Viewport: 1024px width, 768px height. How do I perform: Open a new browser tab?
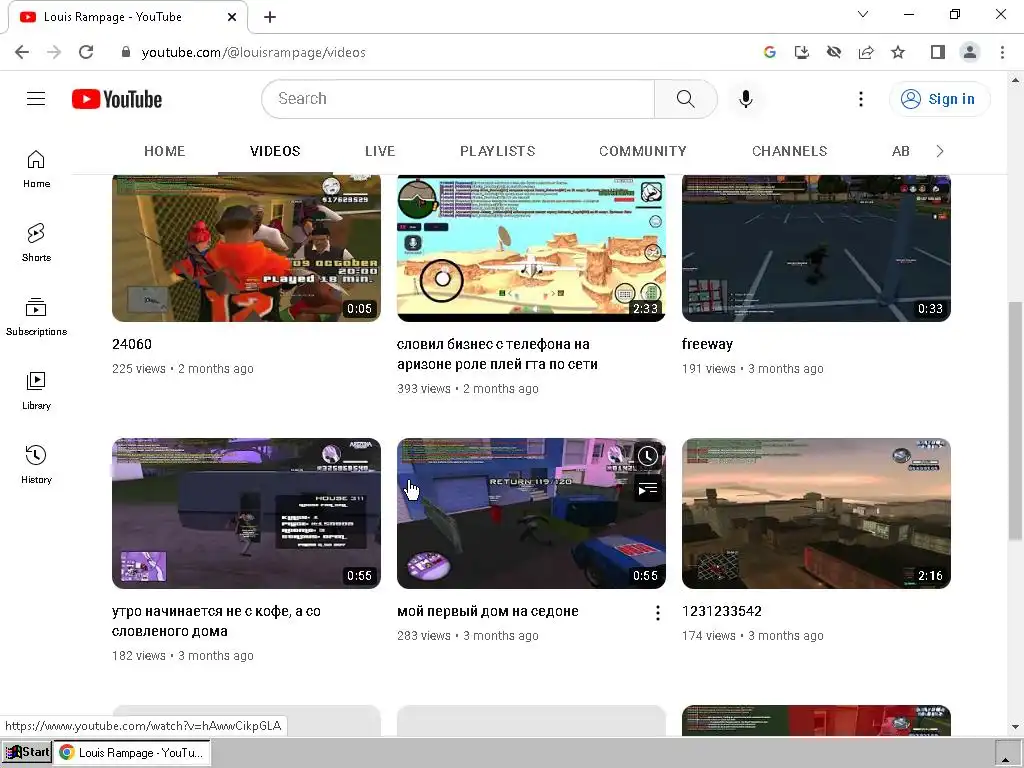tap(270, 17)
